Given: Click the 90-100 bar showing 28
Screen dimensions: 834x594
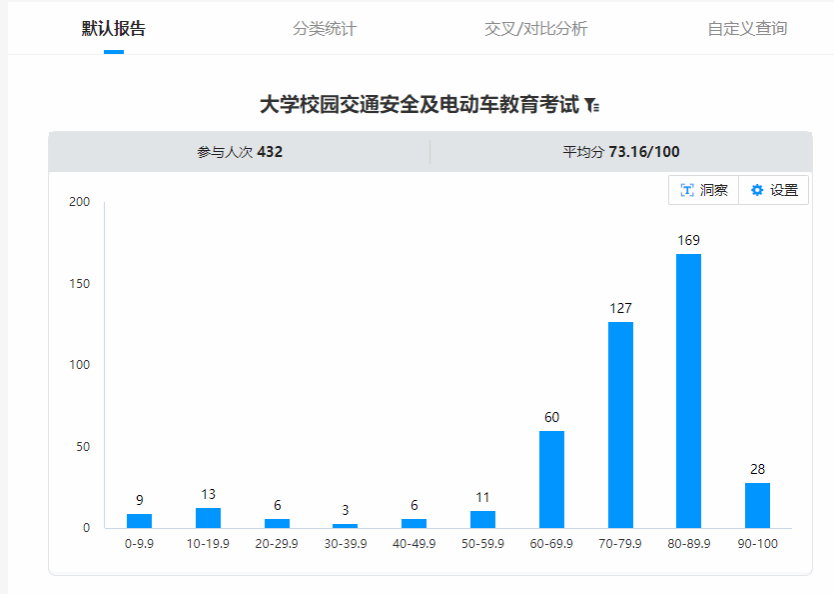Looking at the screenshot, I should pyautogui.click(x=758, y=505).
